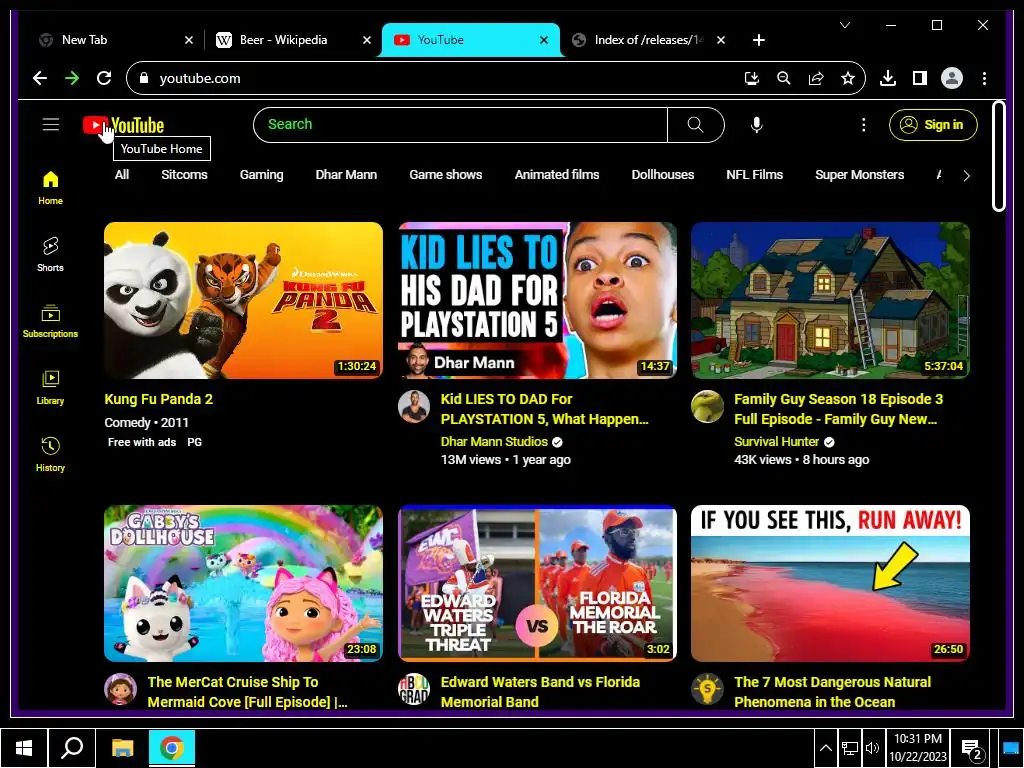Image resolution: width=1024 pixels, height=768 pixels.
Task: Open the Kung Fu Panda 2 thumbnail
Action: (244, 300)
